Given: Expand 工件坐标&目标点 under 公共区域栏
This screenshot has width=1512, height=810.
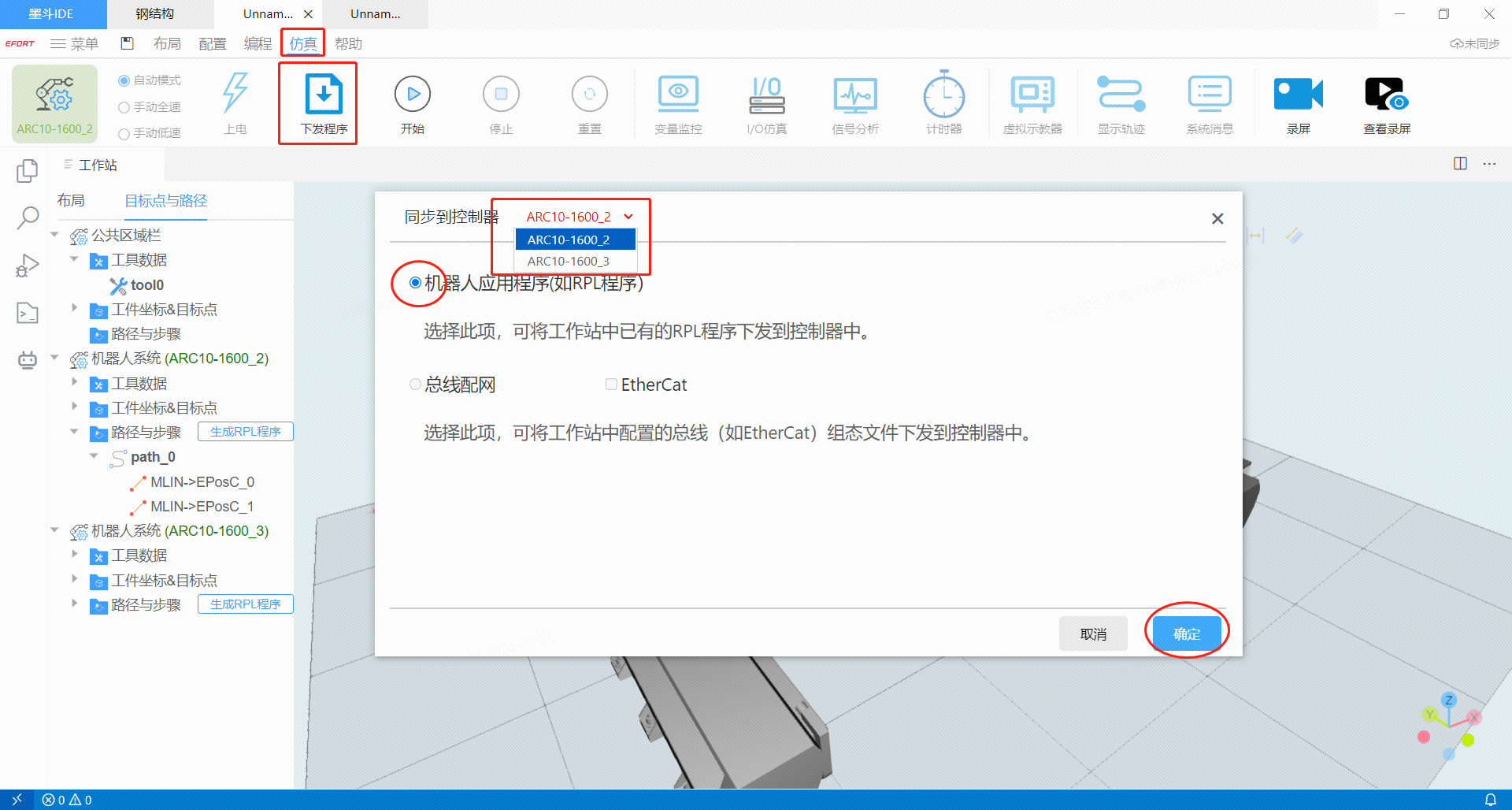Looking at the screenshot, I should tap(75, 309).
